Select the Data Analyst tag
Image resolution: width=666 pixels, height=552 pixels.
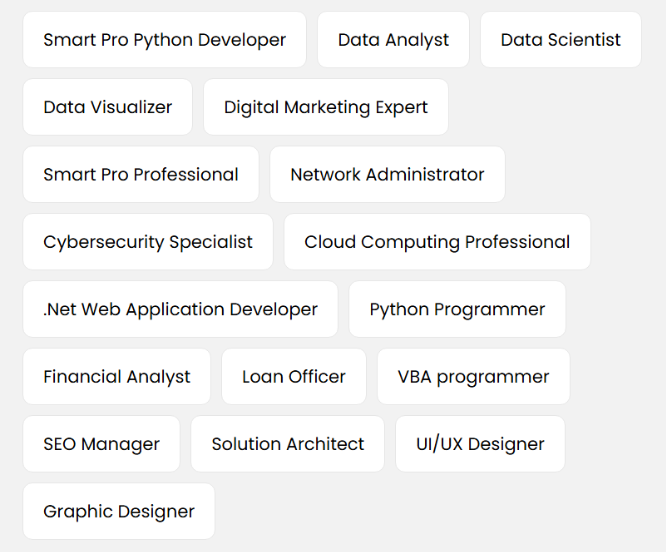(x=393, y=40)
